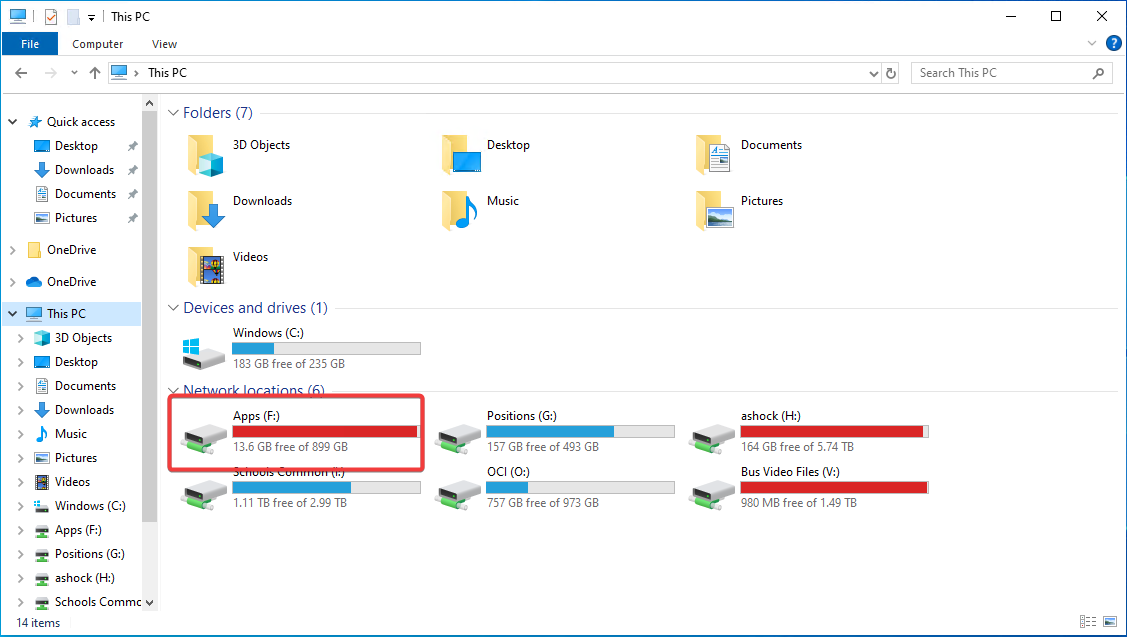The image size is (1127, 637).
Task: Click the navigation pane scroll down arrow
Action: pyautogui.click(x=150, y=602)
